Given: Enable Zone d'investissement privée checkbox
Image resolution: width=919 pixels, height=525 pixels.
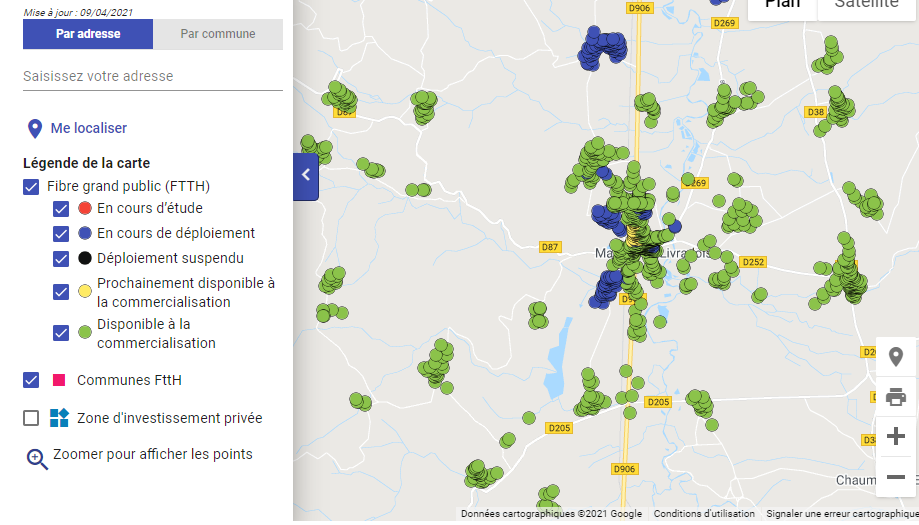Looking at the screenshot, I should pos(31,418).
